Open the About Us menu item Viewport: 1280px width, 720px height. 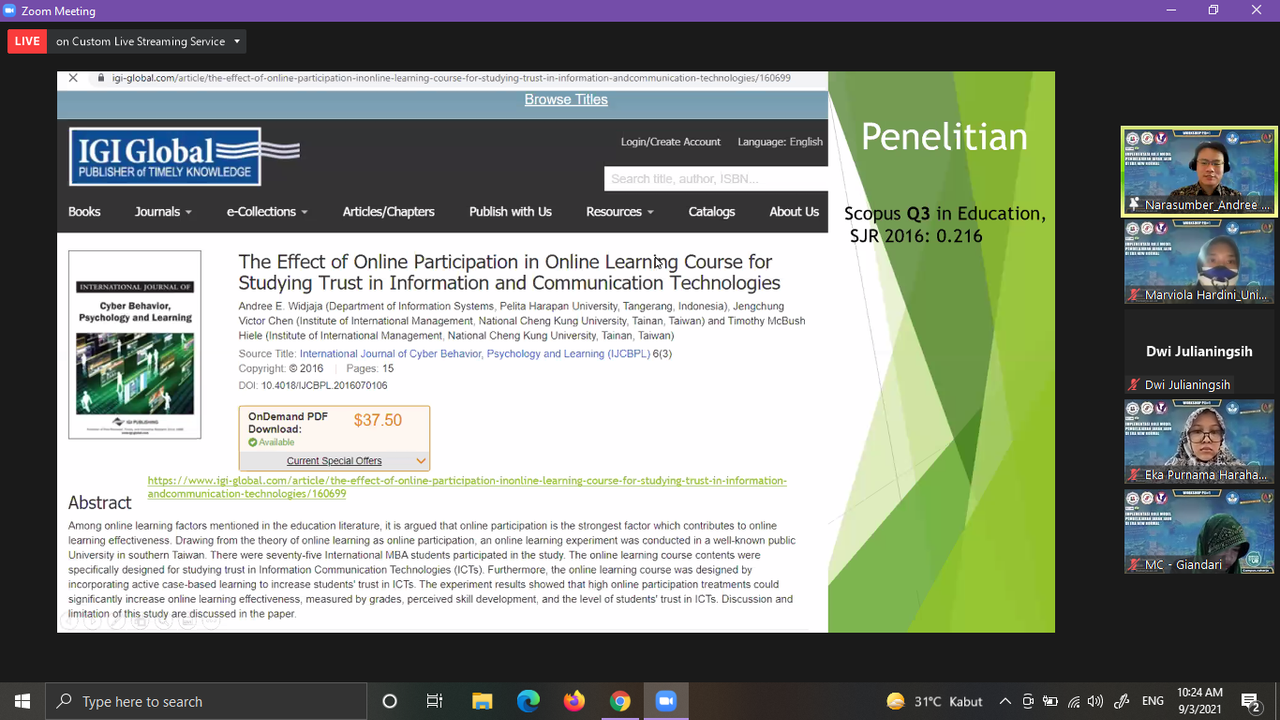pyautogui.click(x=794, y=212)
